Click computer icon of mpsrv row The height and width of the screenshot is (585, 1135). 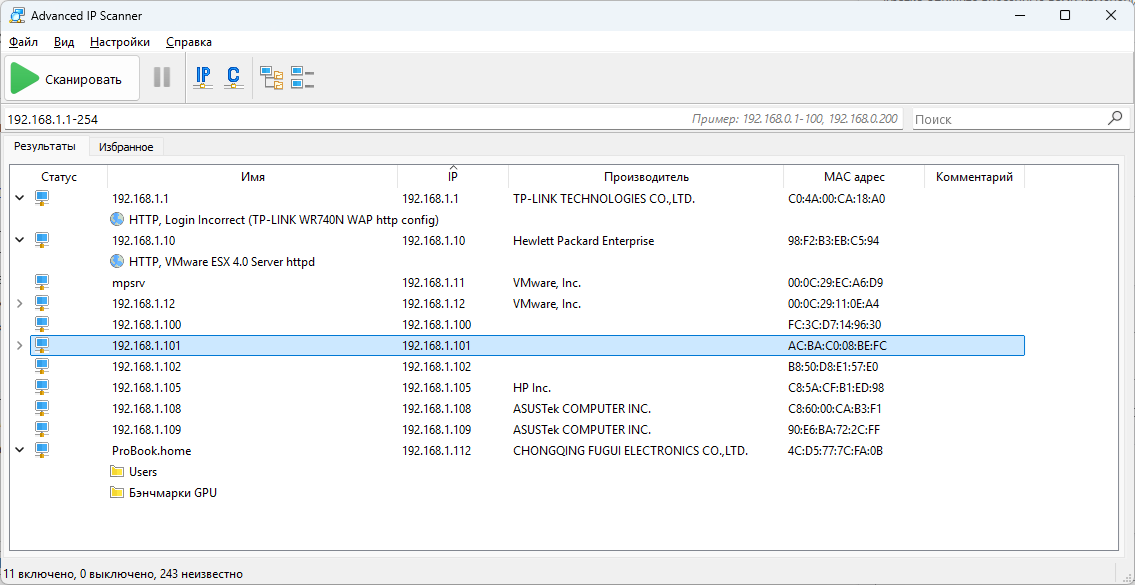pos(42,282)
